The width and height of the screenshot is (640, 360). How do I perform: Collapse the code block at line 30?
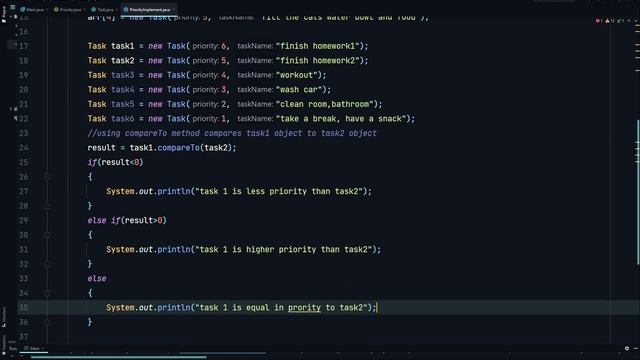pos(47,235)
